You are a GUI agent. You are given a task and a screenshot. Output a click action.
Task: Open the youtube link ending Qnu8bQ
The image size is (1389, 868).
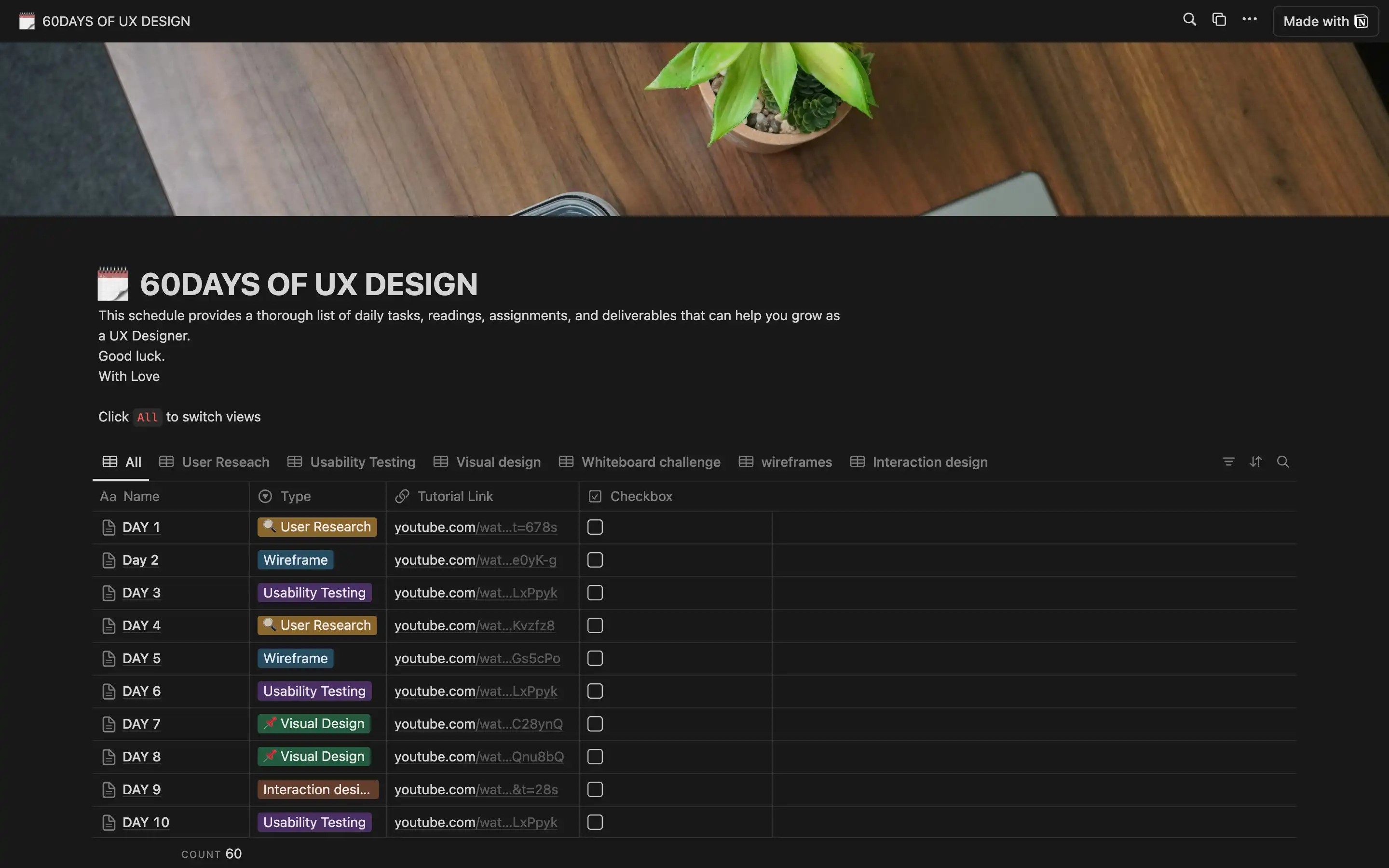[479, 756]
